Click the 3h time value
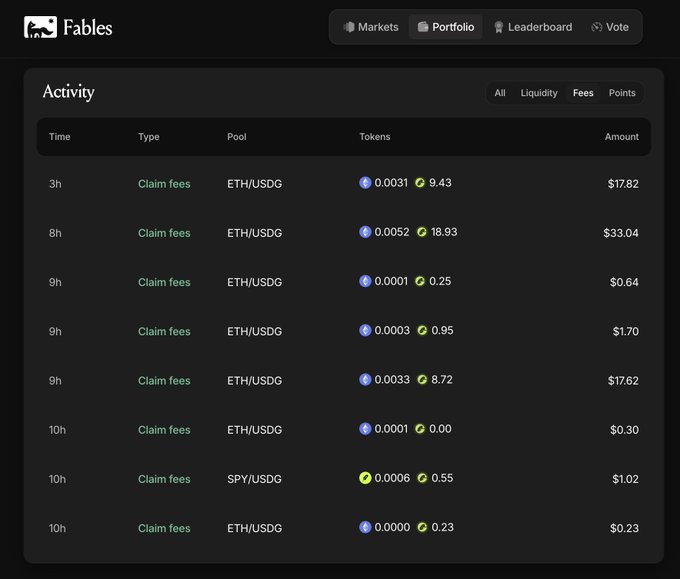This screenshot has height=579, width=680. 55,184
